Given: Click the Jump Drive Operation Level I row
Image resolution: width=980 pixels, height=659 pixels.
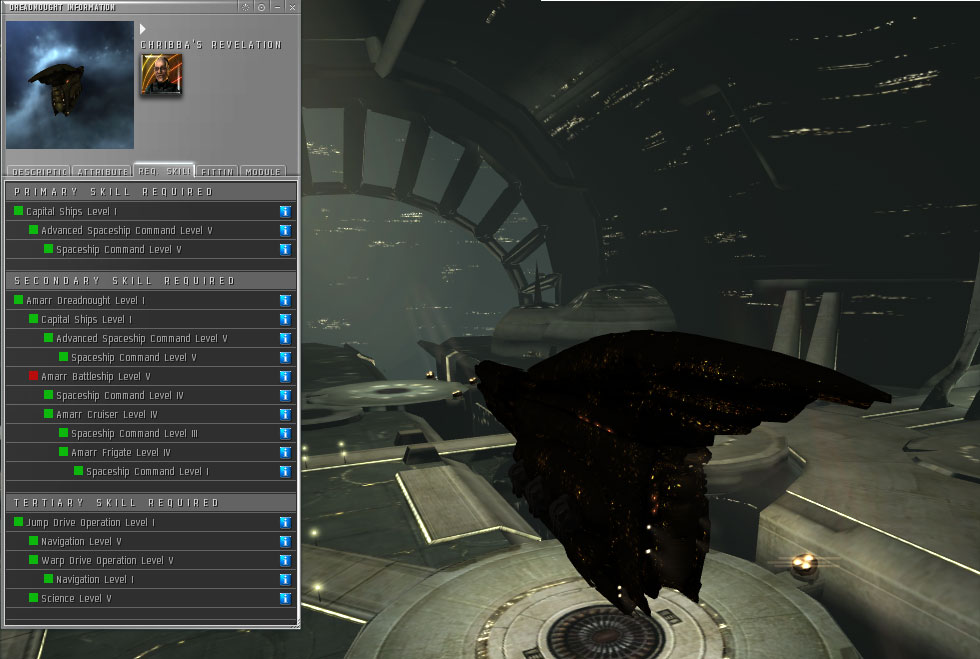Looking at the screenshot, I should click(x=151, y=522).
